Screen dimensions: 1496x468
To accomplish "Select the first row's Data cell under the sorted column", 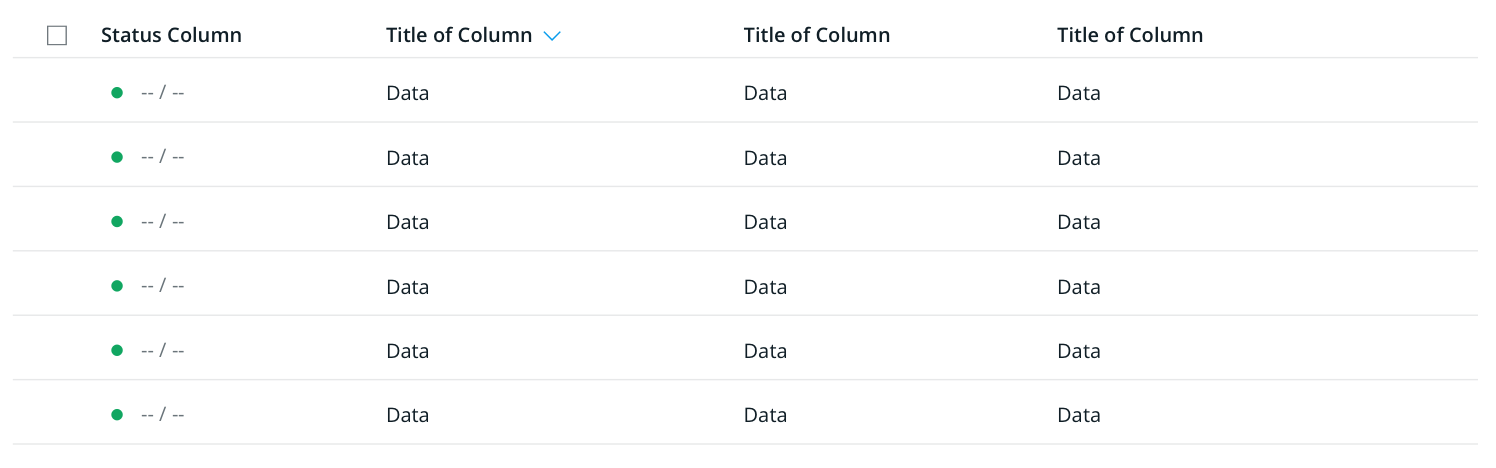I will coord(408,94).
